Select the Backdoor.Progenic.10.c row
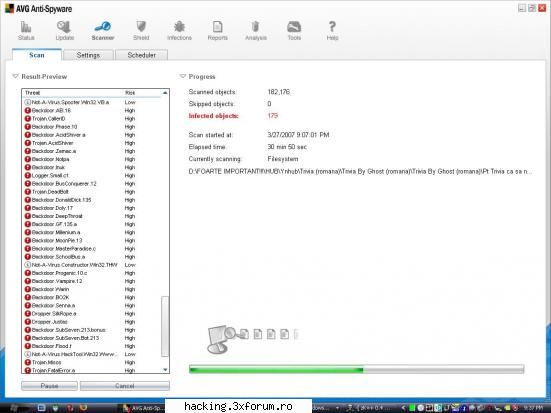 pos(92,273)
